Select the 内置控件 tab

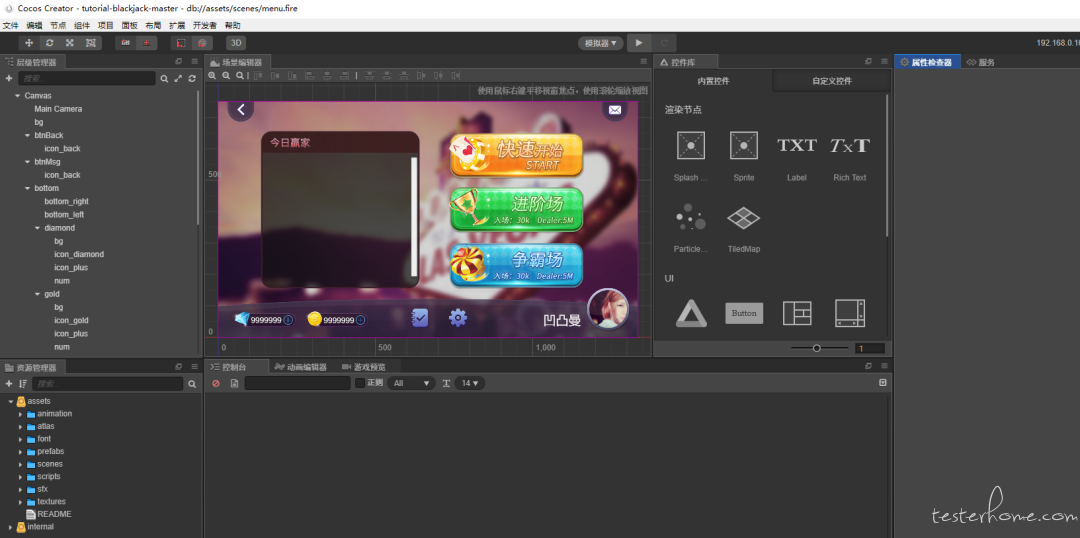click(x=713, y=81)
